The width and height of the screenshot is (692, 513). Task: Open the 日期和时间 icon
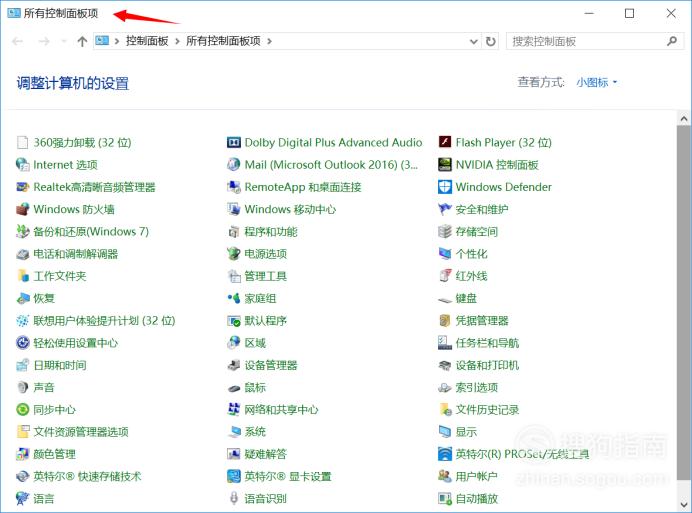pyautogui.click(x=23, y=365)
